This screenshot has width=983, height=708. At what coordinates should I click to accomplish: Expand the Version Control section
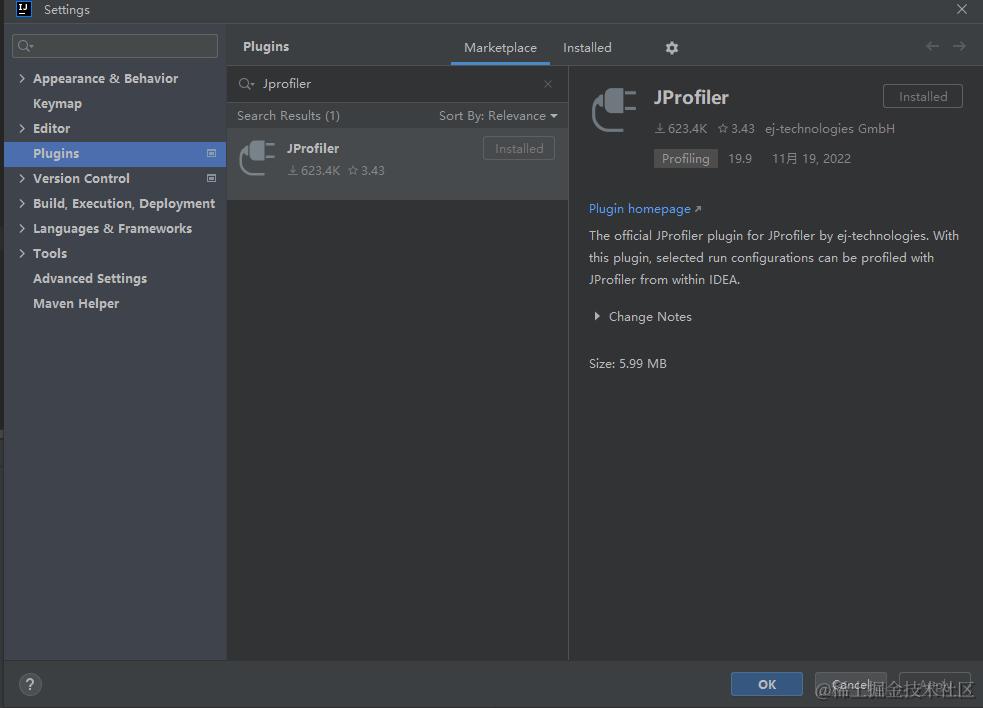(22, 179)
